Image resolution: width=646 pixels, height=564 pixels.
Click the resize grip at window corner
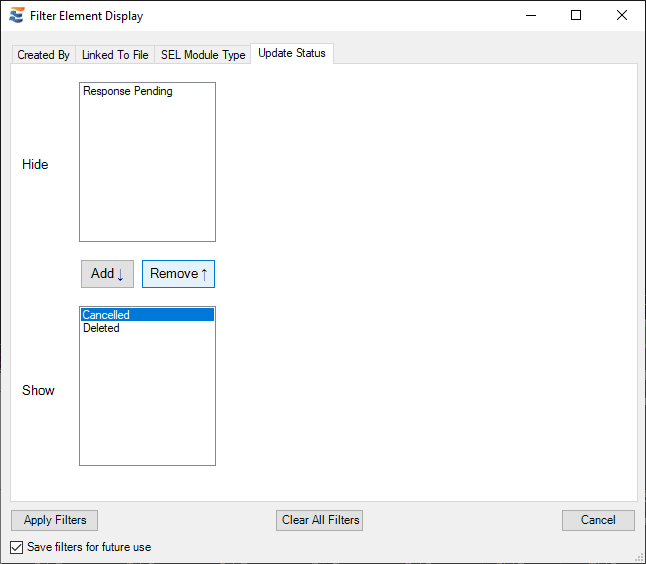click(640, 558)
